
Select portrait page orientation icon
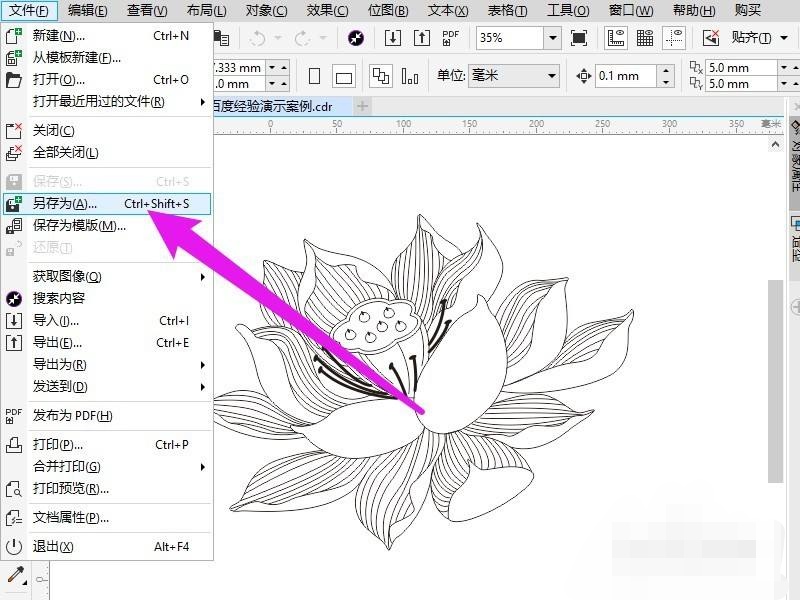(315, 77)
